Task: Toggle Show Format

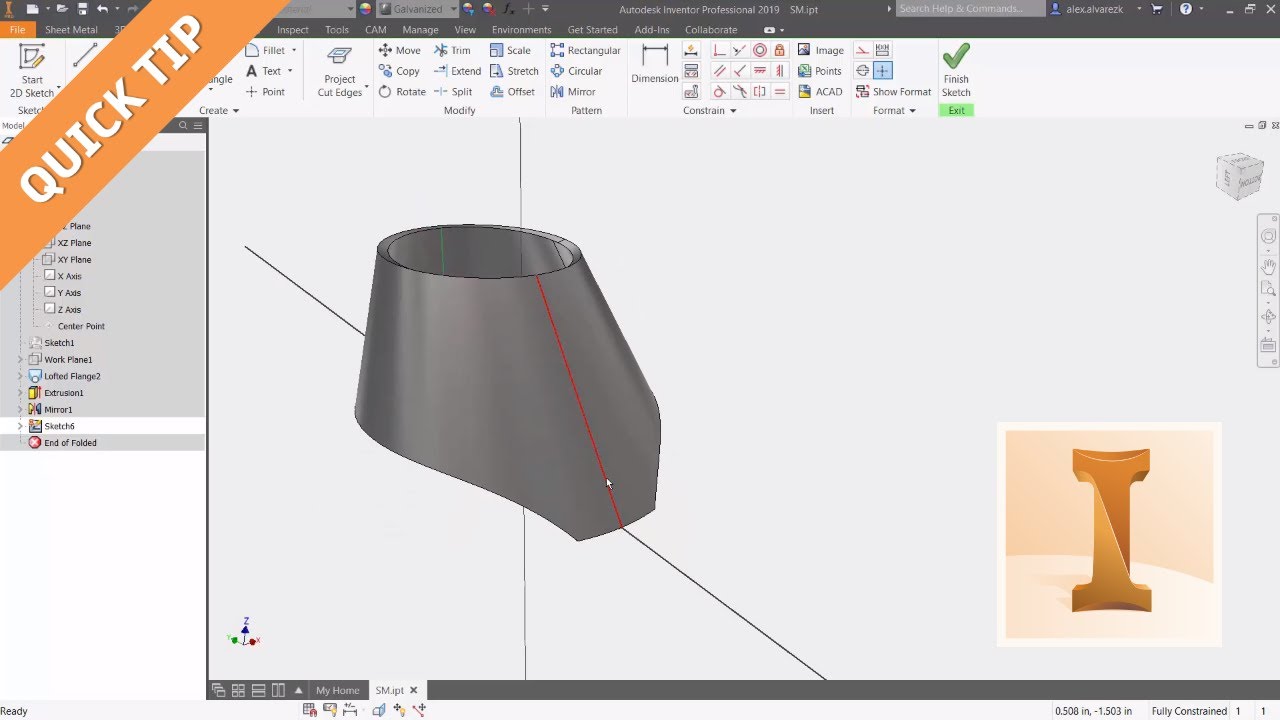Action: [x=893, y=92]
